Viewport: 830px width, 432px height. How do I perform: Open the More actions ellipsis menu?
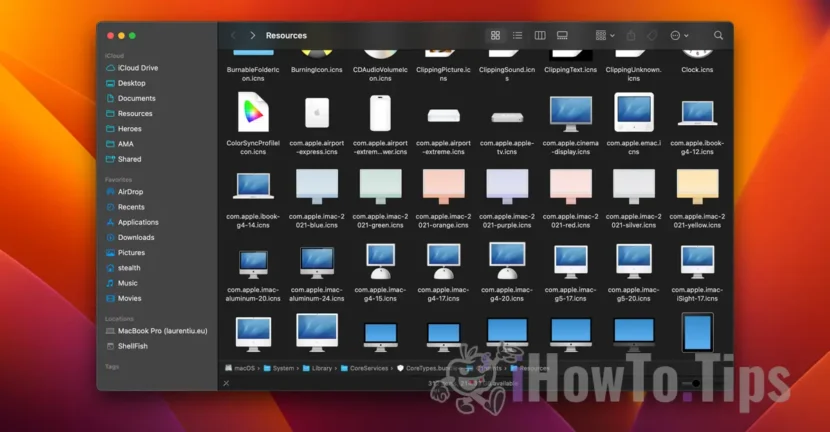(679, 35)
